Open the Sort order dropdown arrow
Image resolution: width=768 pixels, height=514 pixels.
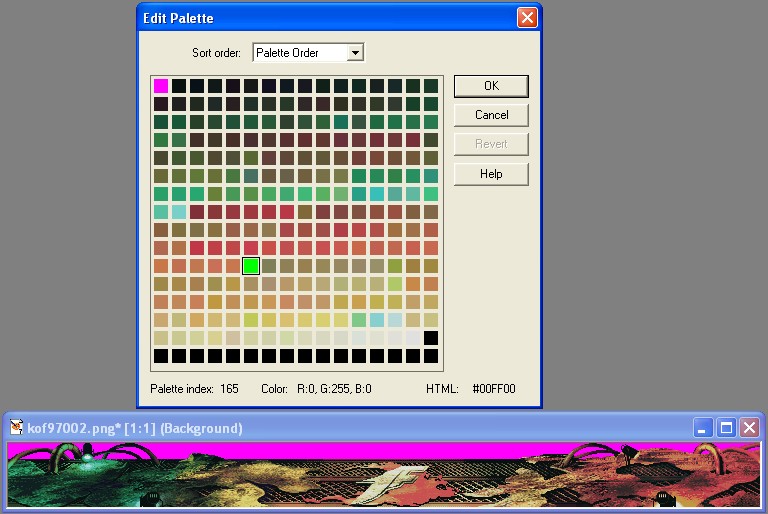(x=356, y=52)
